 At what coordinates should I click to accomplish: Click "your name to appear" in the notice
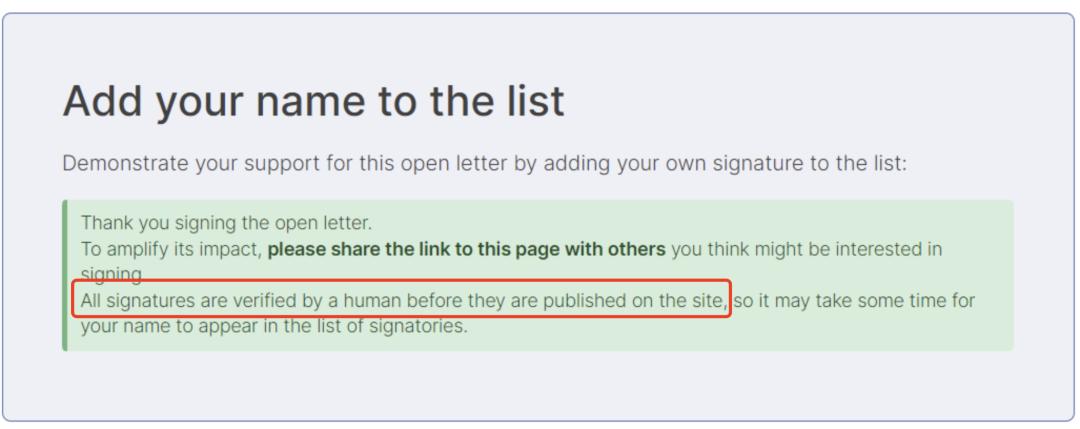pos(164,326)
